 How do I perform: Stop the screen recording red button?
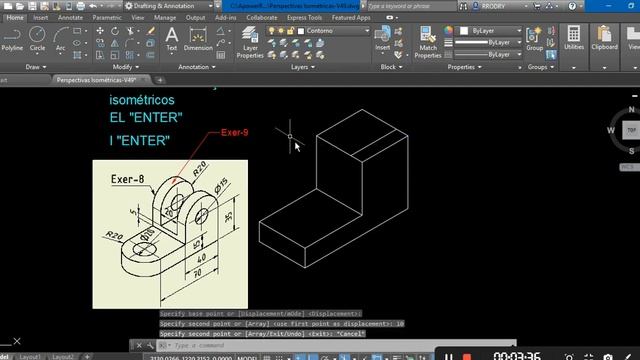tap(467, 357)
